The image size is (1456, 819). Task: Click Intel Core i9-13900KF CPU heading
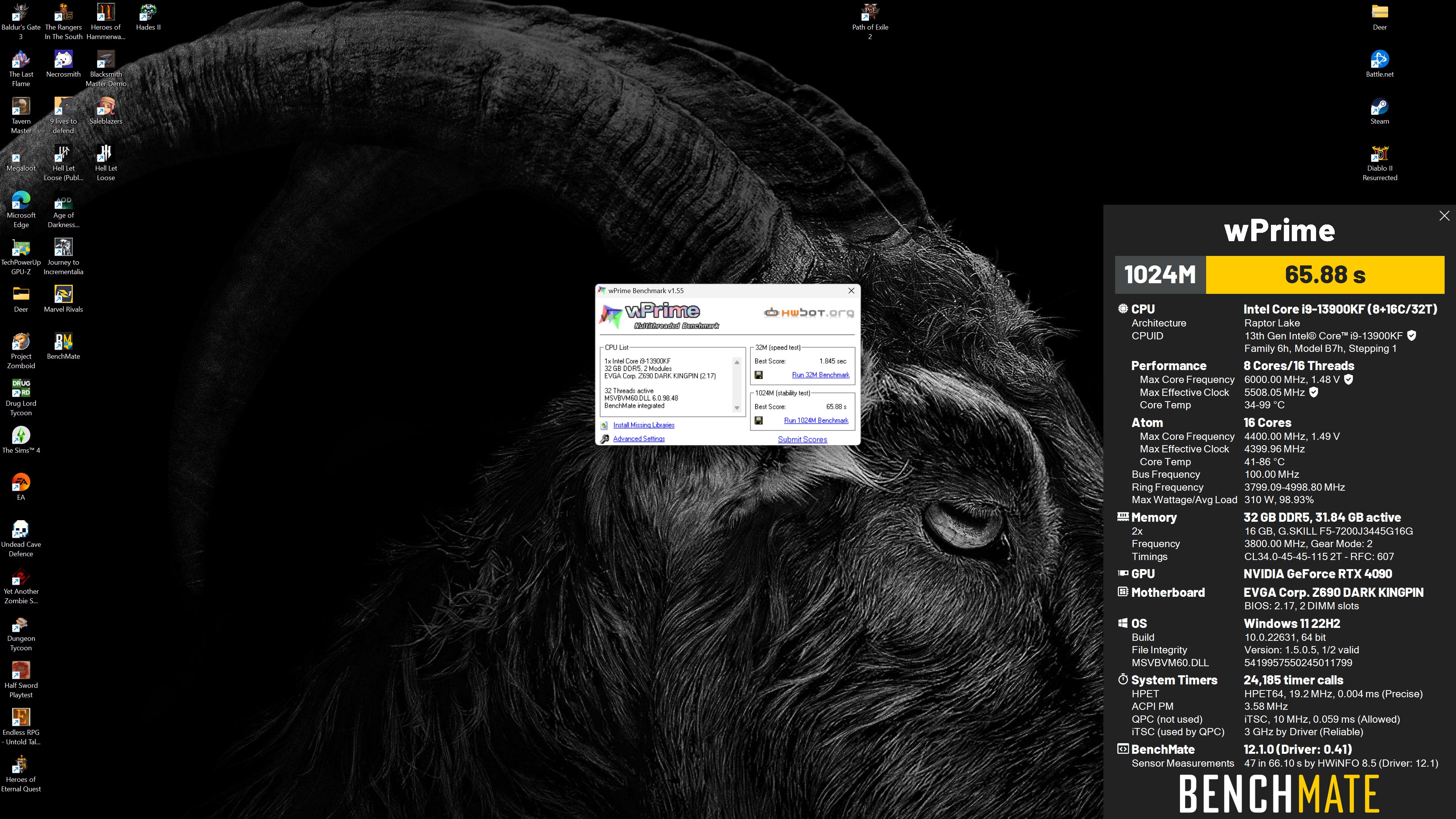pos(1340,309)
